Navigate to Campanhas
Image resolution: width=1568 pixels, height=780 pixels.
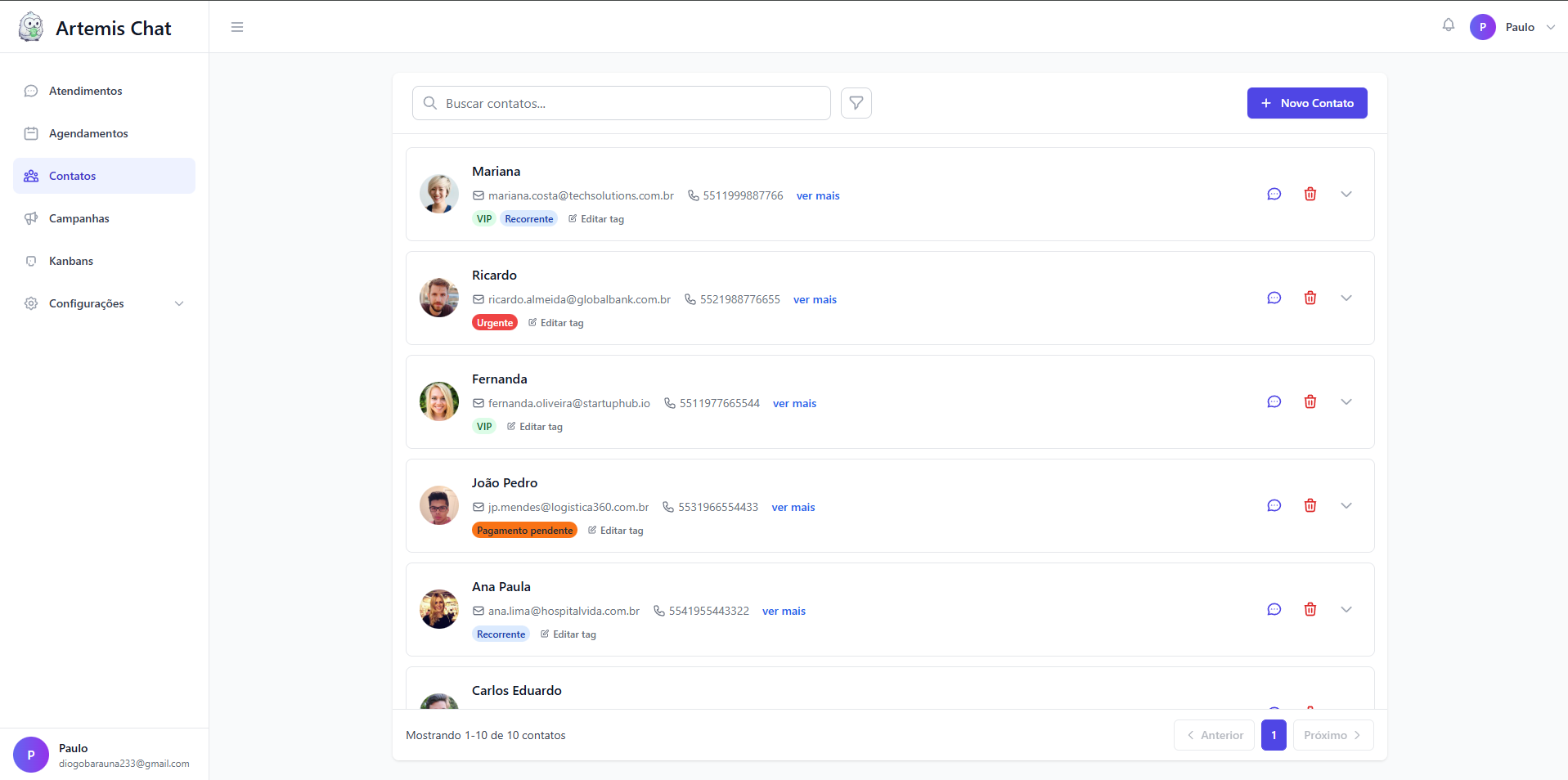(x=79, y=218)
